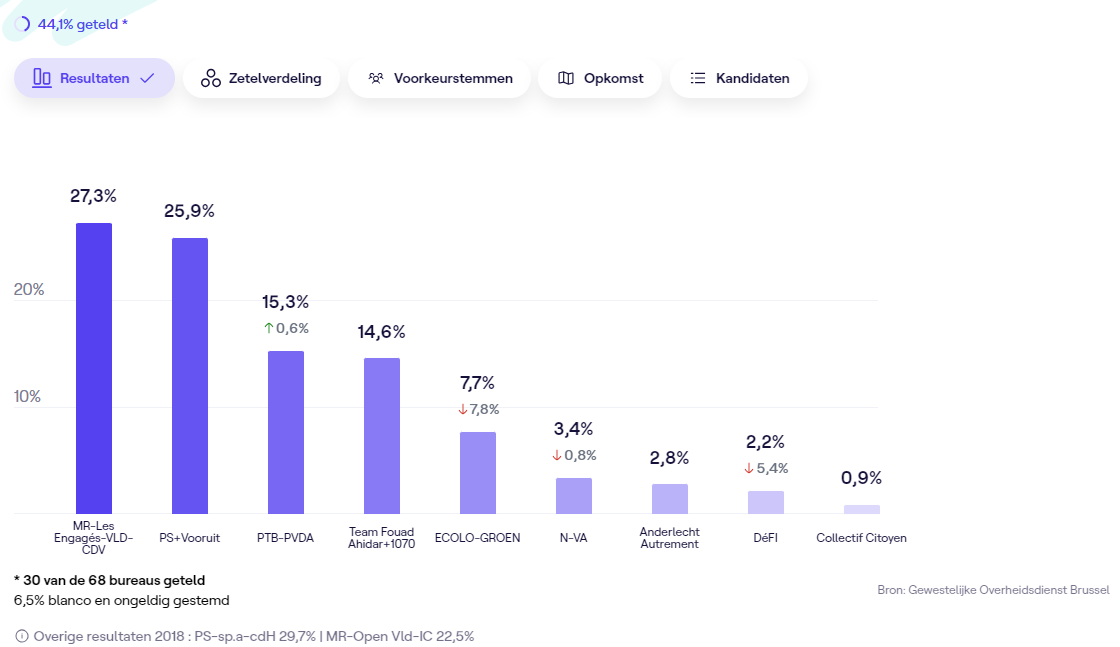Click the 44,1% geteld text
The image size is (1120, 647).
82,23
